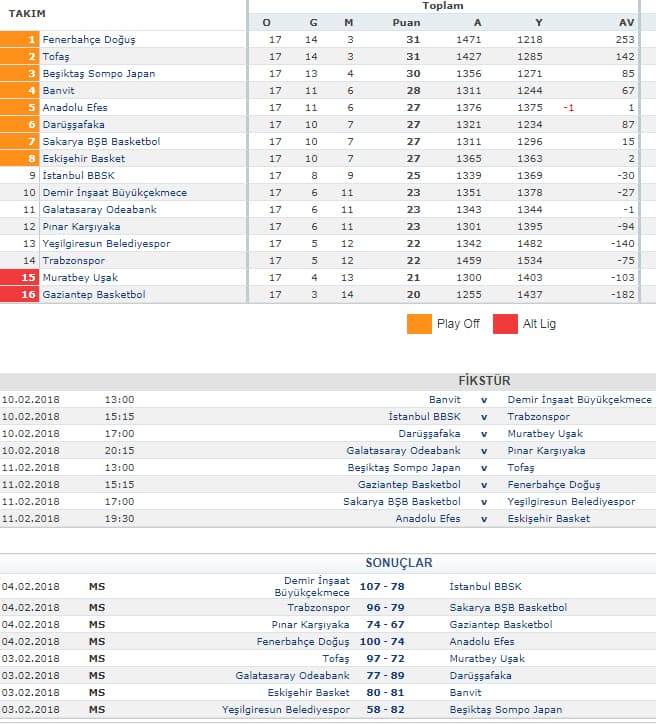Click the red rank 16 badge
Screen dimensions: 656x724
(x=20, y=295)
